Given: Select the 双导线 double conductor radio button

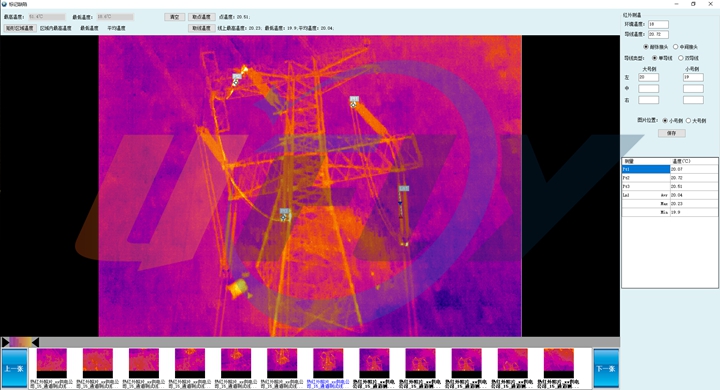Looking at the screenshot, I should coord(681,58).
